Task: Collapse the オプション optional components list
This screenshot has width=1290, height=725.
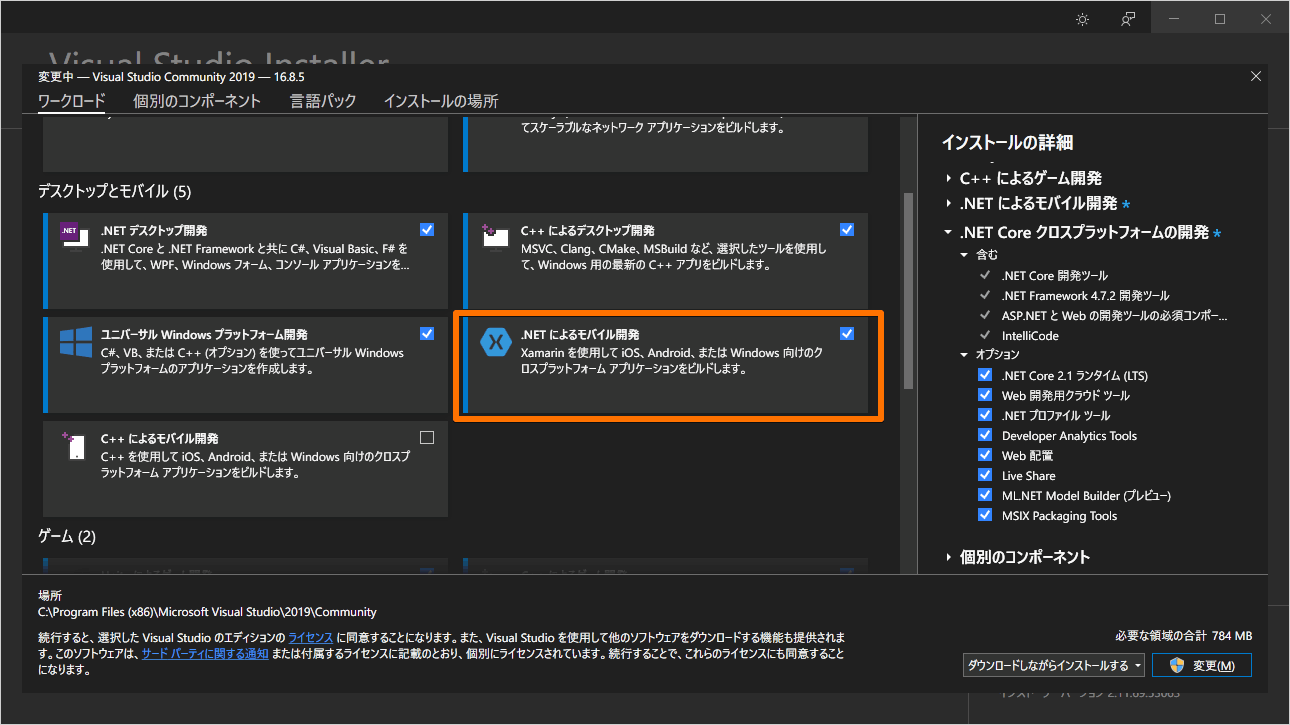Action: pyautogui.click(x=965, y=355)
